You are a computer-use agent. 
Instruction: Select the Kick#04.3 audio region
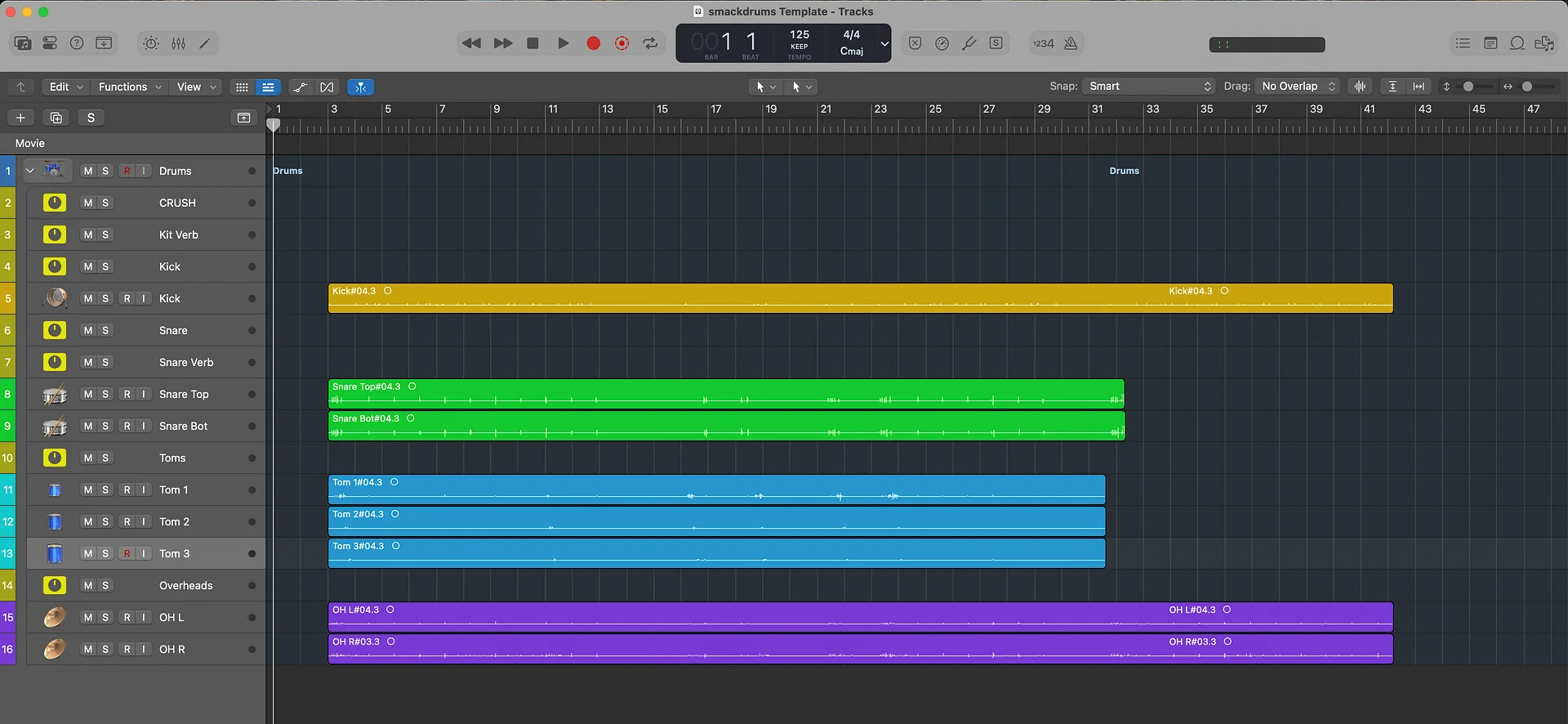coord(861,298)
